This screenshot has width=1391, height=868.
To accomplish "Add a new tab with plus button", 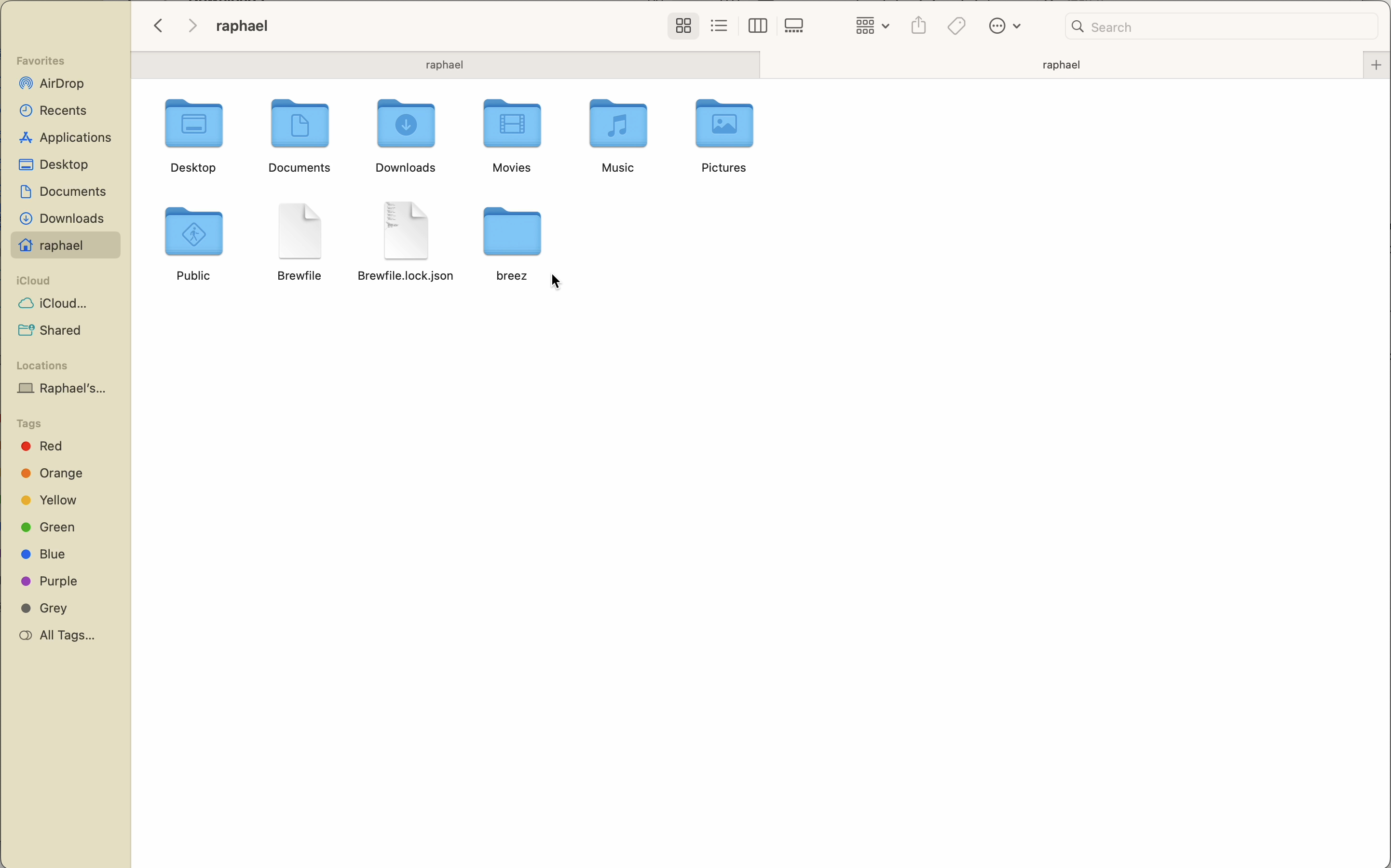I will (1377, 65).
